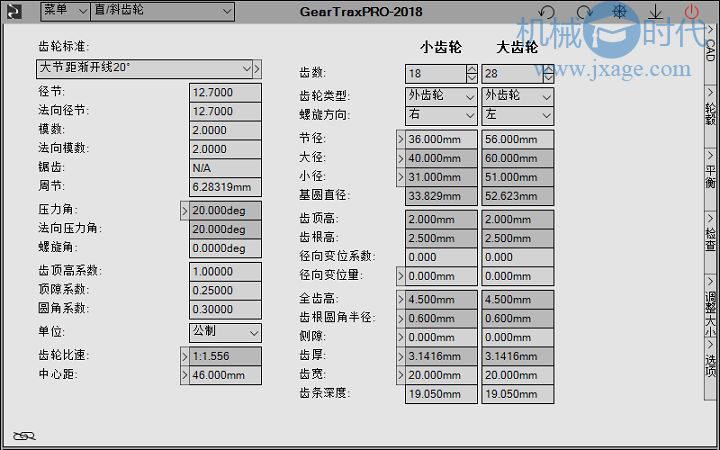
Task: Click the 小齿轮 齿宽 field showing 20.000mm
Action: [441, 375]
